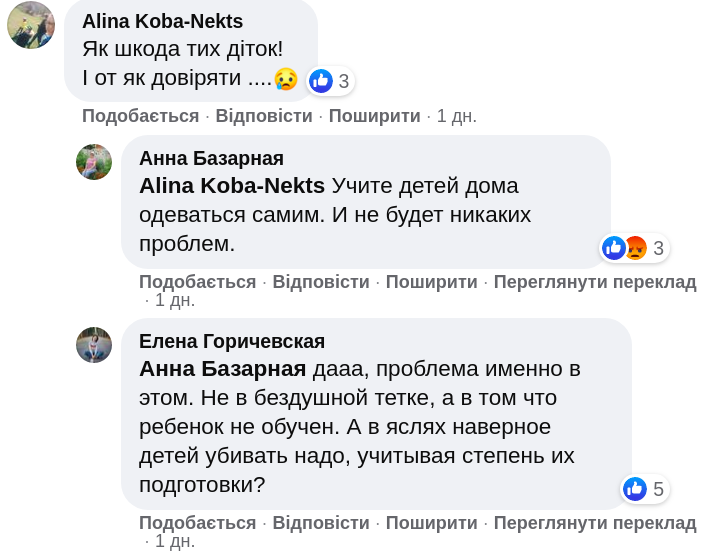Reply to Alina's comment via Відповісти
The width and height of the screenshot is (724, 555).
[x=264, y=116]
